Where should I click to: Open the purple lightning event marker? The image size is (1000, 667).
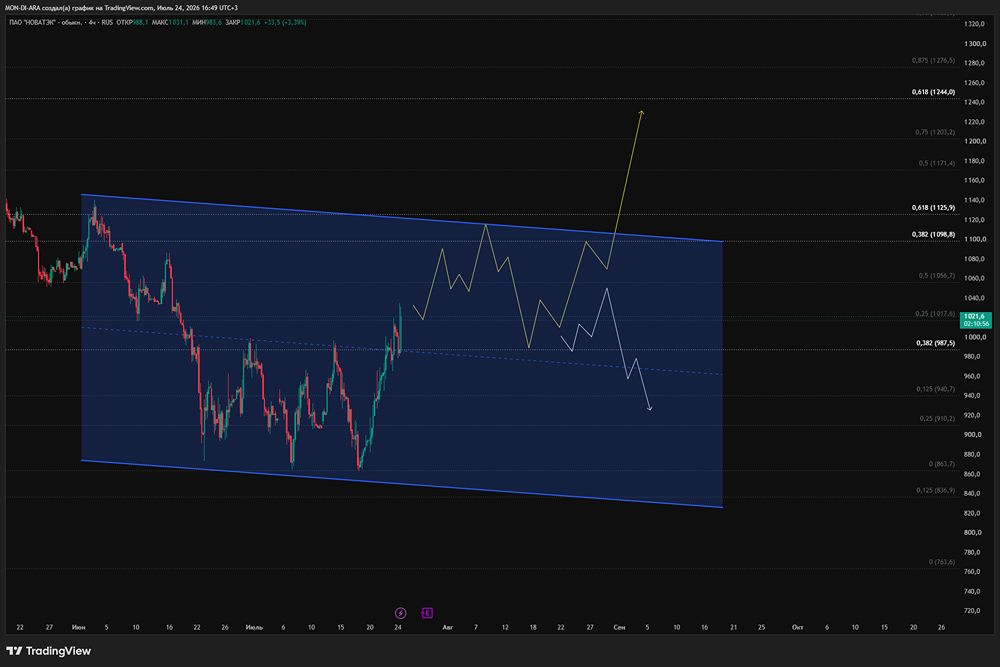401,613
